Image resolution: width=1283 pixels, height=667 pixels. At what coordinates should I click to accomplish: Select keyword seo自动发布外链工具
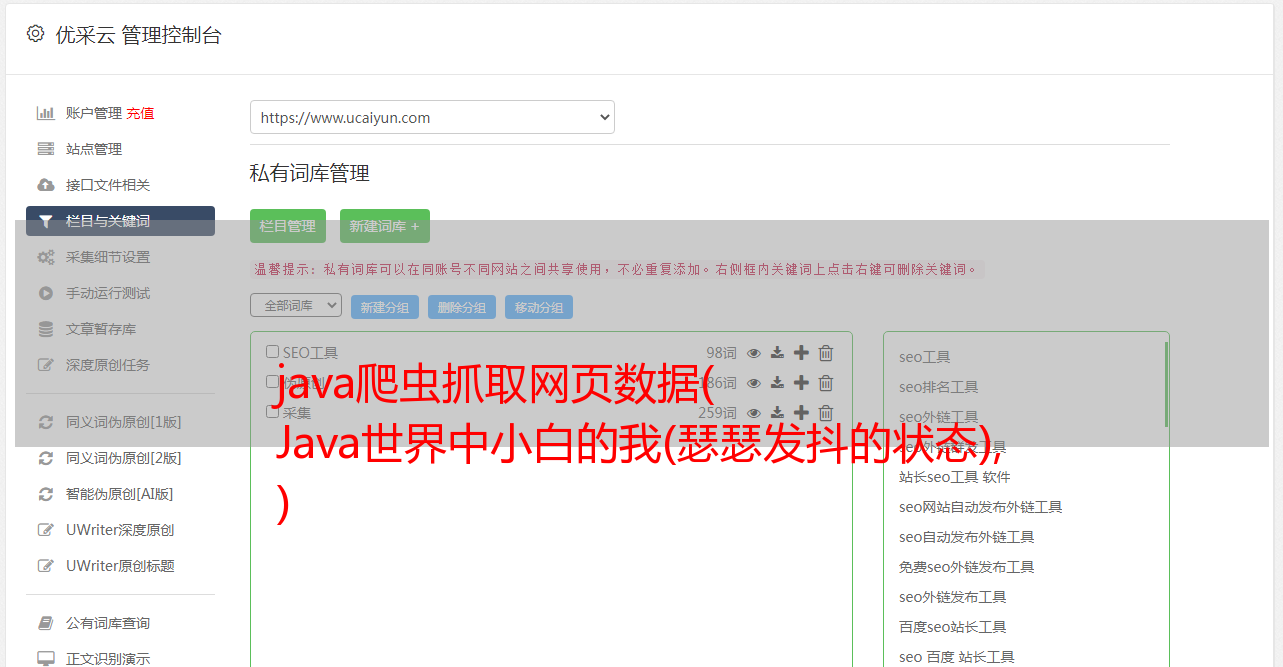(966, 537)
